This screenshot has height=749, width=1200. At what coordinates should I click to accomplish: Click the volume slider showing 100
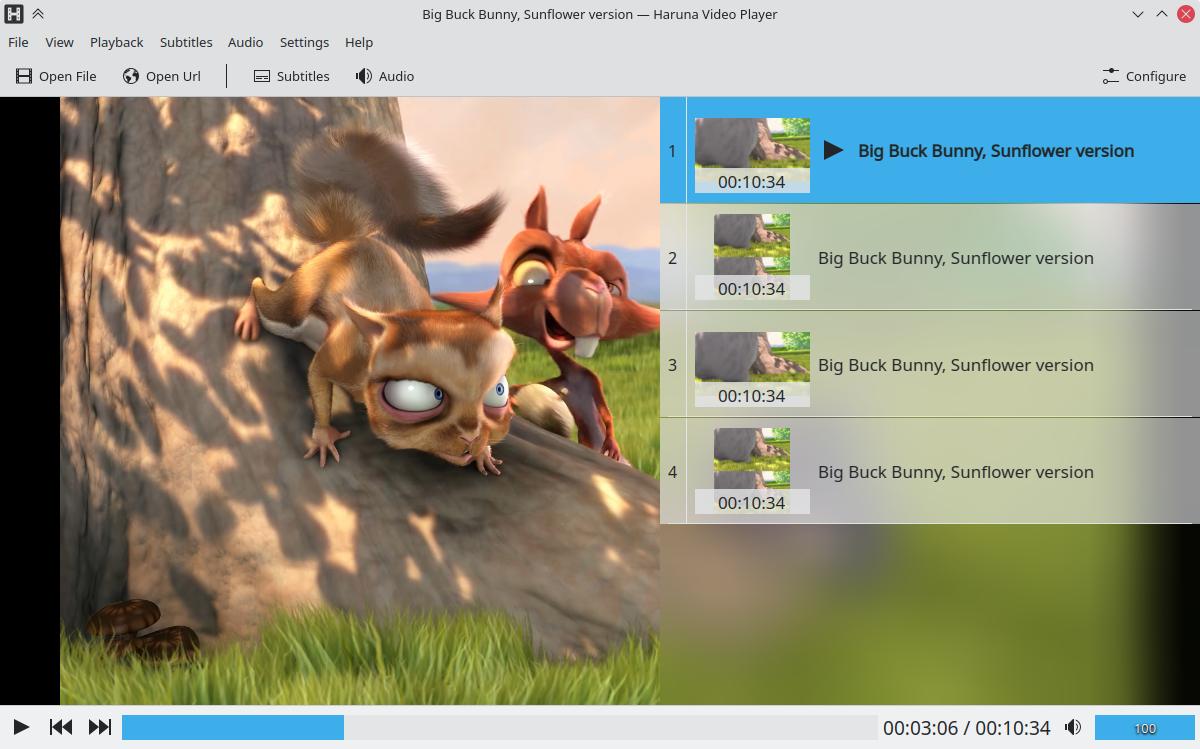click(1144, 728)
